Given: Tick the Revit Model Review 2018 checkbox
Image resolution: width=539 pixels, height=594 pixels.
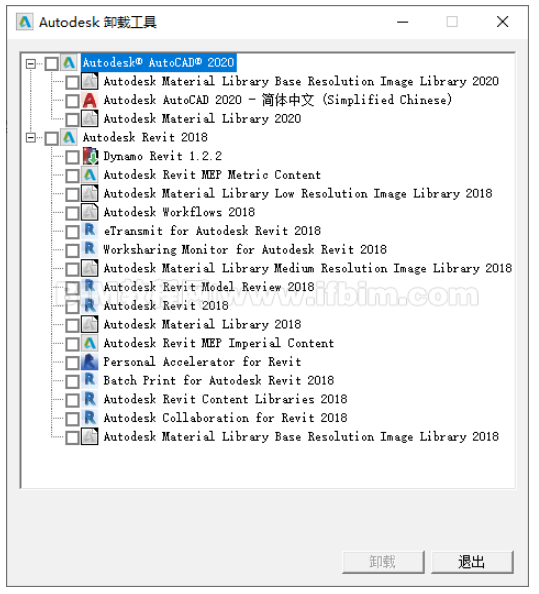Looking at the screenshot, I should click(x=72, y=288).
